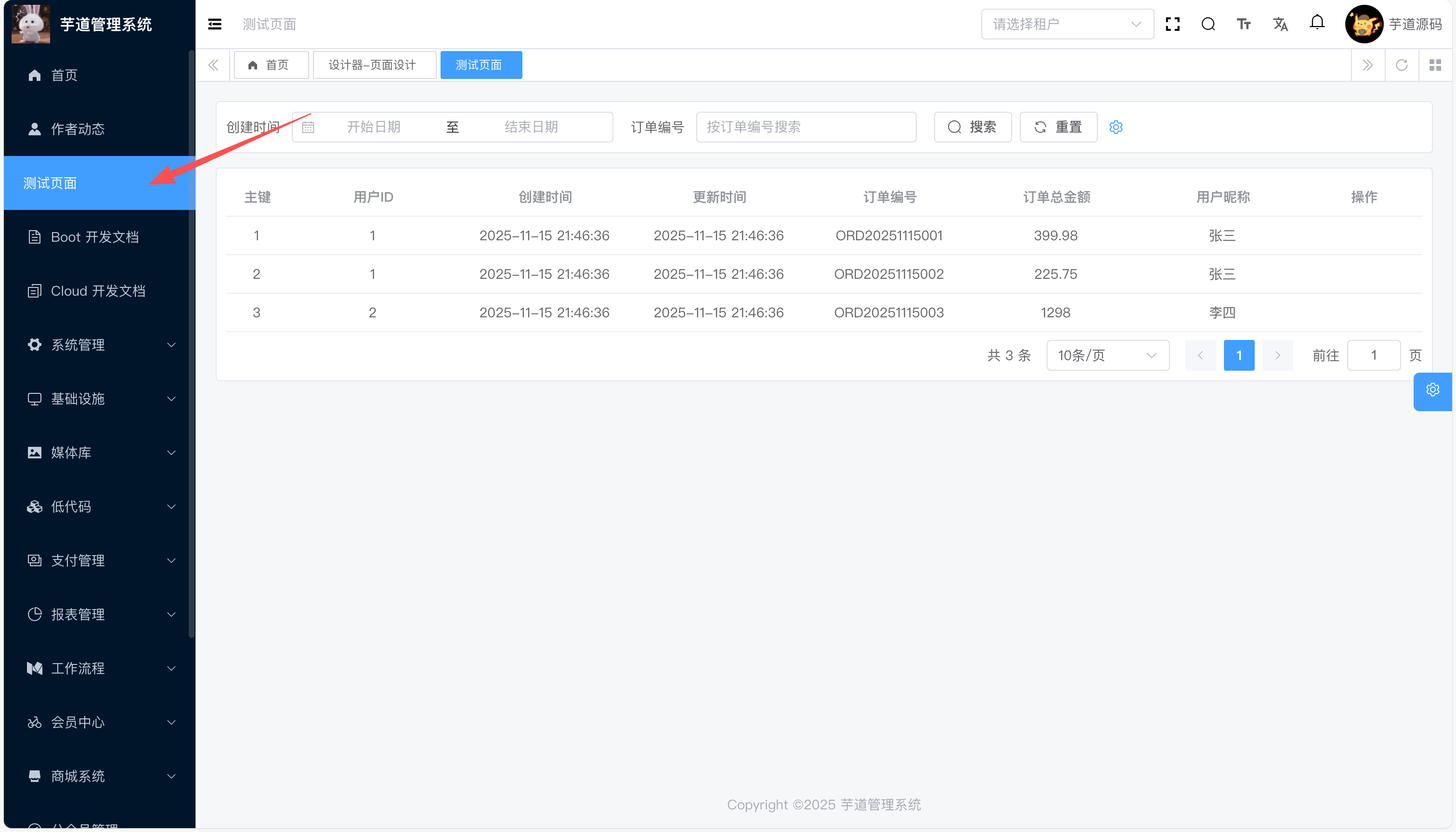1456x832 pixels.
Task: Click the font size icon
Action: click(x=1244, y=24)
